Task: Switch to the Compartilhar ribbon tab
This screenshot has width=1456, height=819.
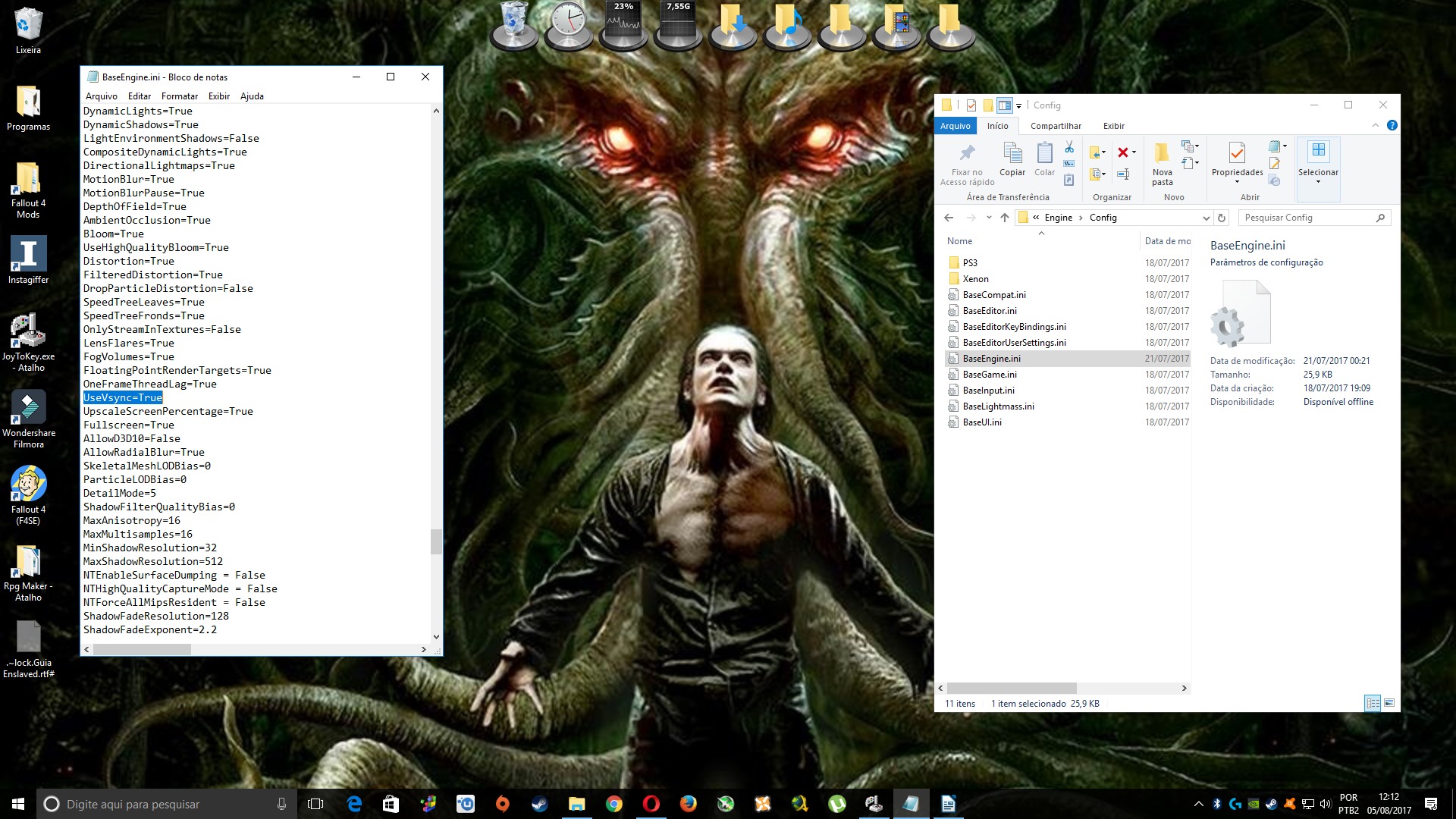Action: pyautogui.click(x=1056, y=126)
